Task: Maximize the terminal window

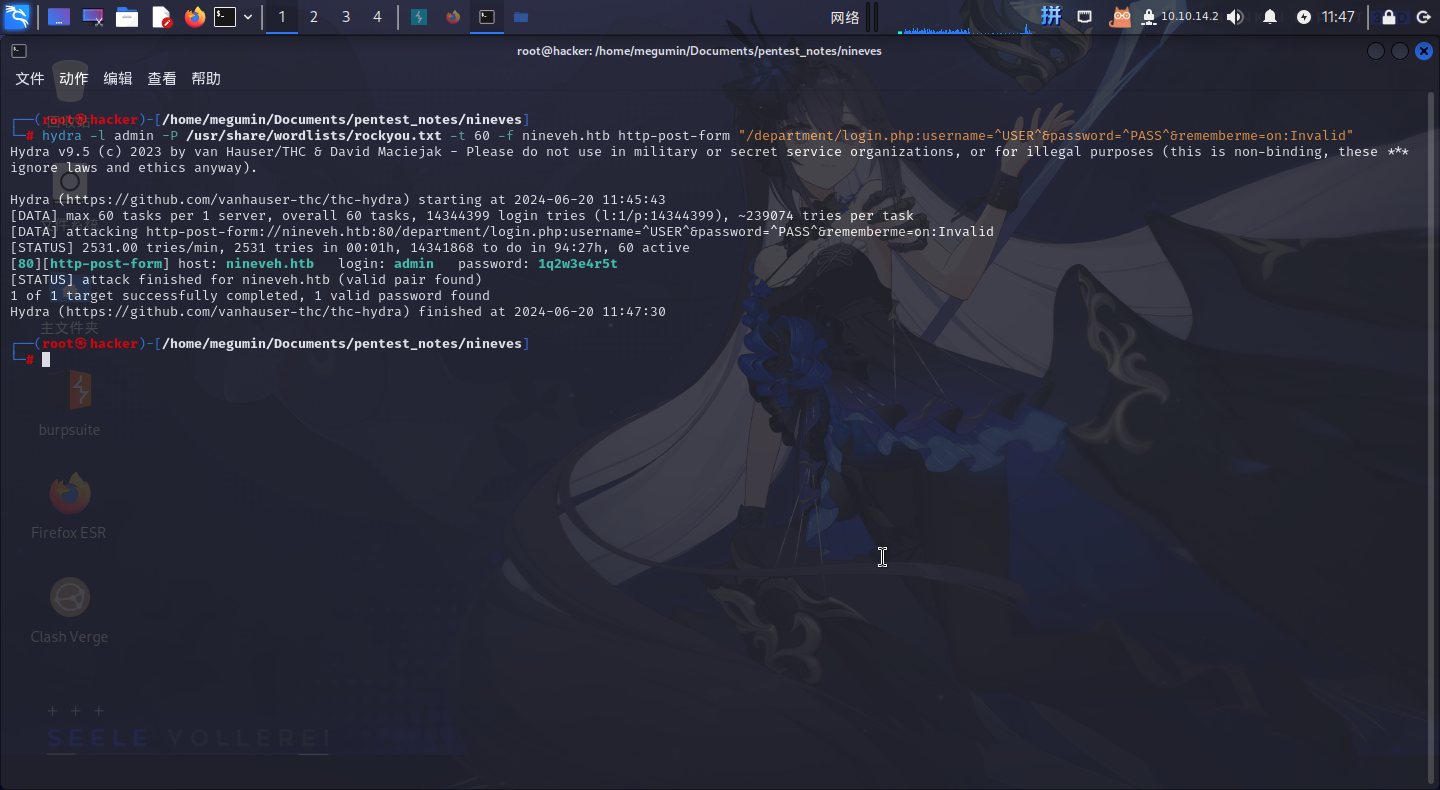Action: pos(1400,51)
